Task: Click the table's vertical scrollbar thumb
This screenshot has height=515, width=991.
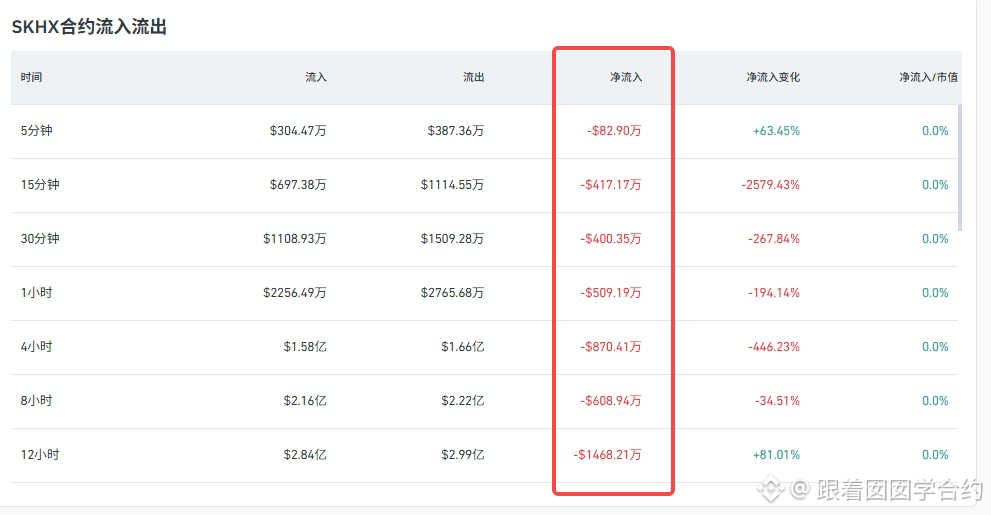Action: pos(960,168)
